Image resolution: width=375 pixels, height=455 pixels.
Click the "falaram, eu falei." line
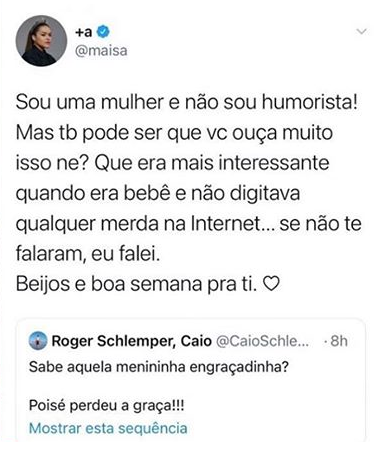88,254
